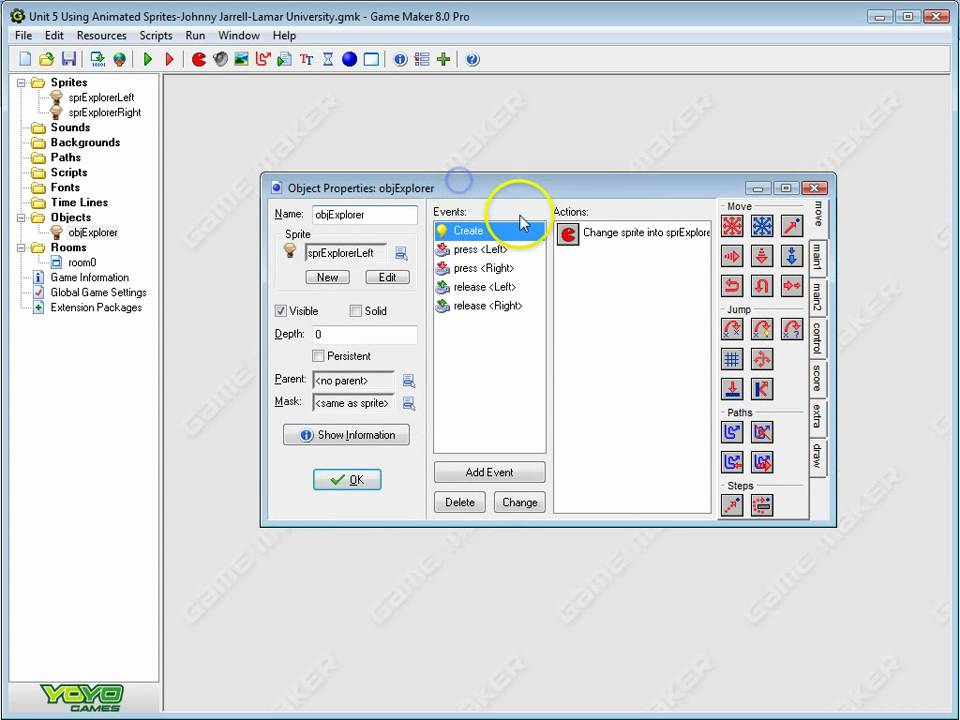Viewport: 960px width, 720px height.
Task: Open the Parent selection menu icon
Action: point(409,381)
